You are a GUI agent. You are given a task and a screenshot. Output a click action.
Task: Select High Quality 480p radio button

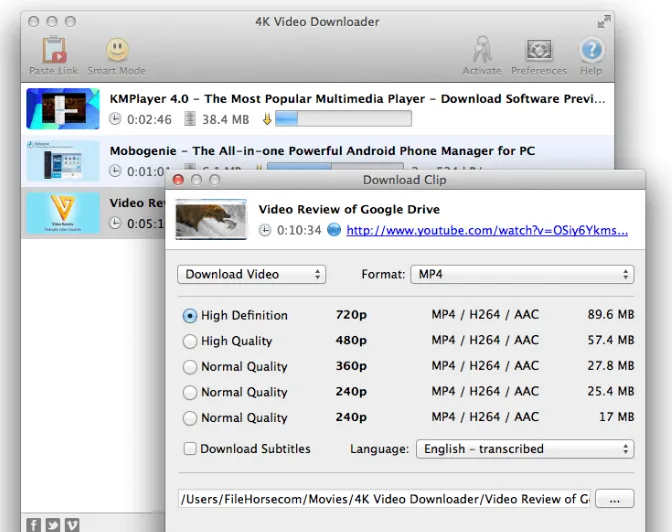(190, 341)
